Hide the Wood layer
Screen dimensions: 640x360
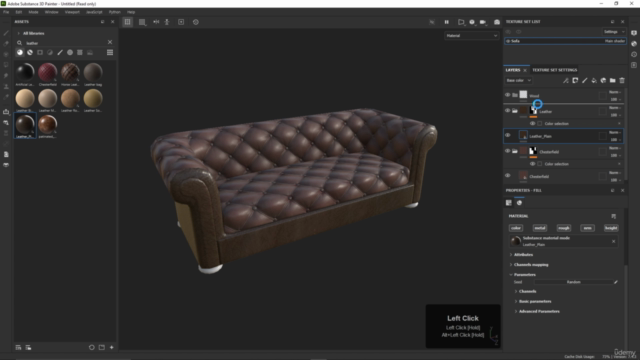coord(508,95)
